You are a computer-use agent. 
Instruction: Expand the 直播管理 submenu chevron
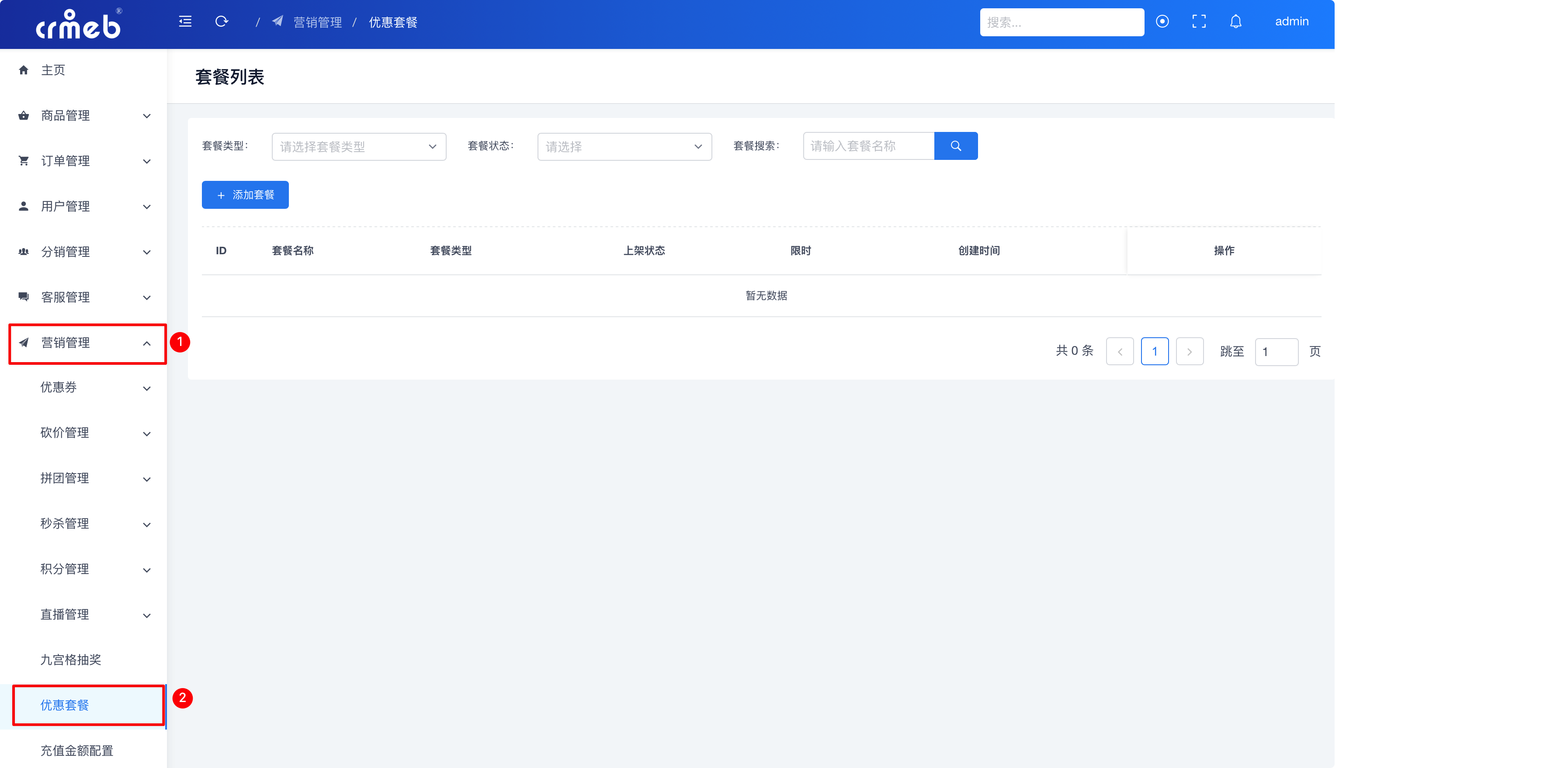tap(147, 615)
